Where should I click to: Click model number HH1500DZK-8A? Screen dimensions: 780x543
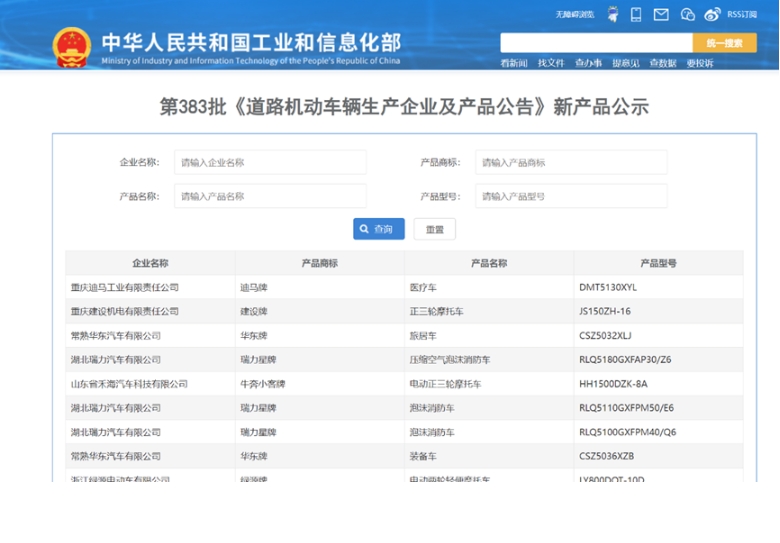pyautogui.click(x=613, y=384)
